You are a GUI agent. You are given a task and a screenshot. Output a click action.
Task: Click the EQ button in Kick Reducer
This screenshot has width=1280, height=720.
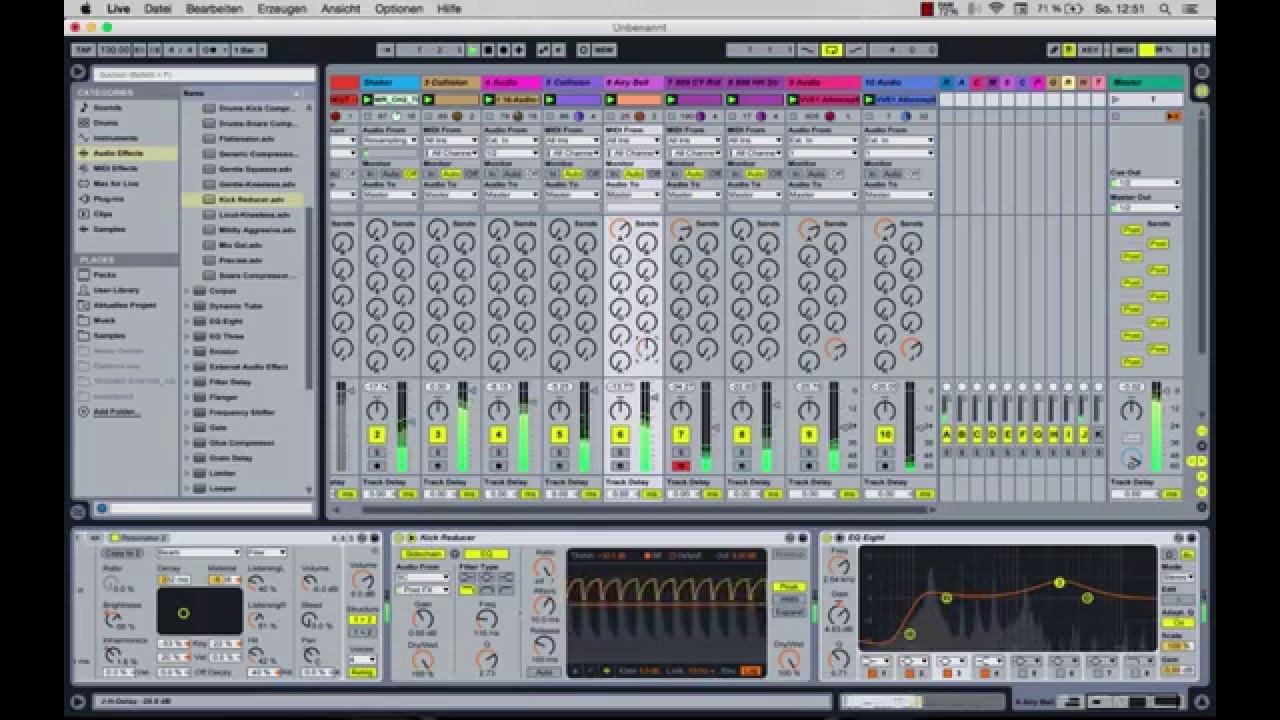click(486, 554)
